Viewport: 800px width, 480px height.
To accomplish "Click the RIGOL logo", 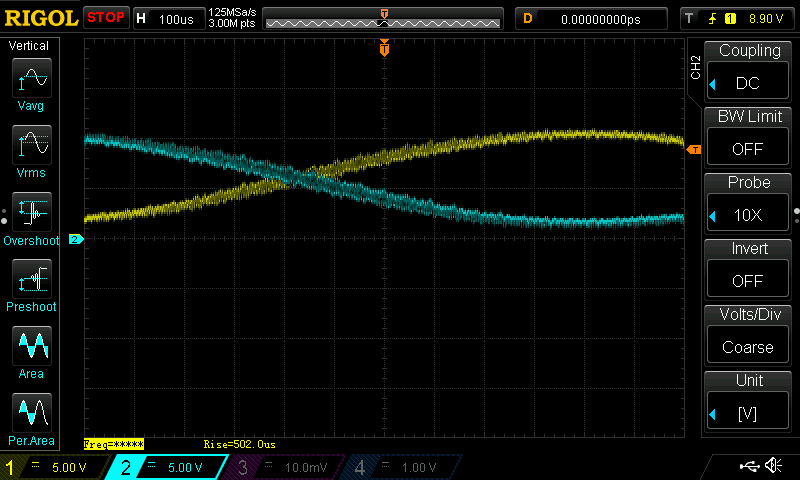I will pyautogui.click(x=41, y=18).
